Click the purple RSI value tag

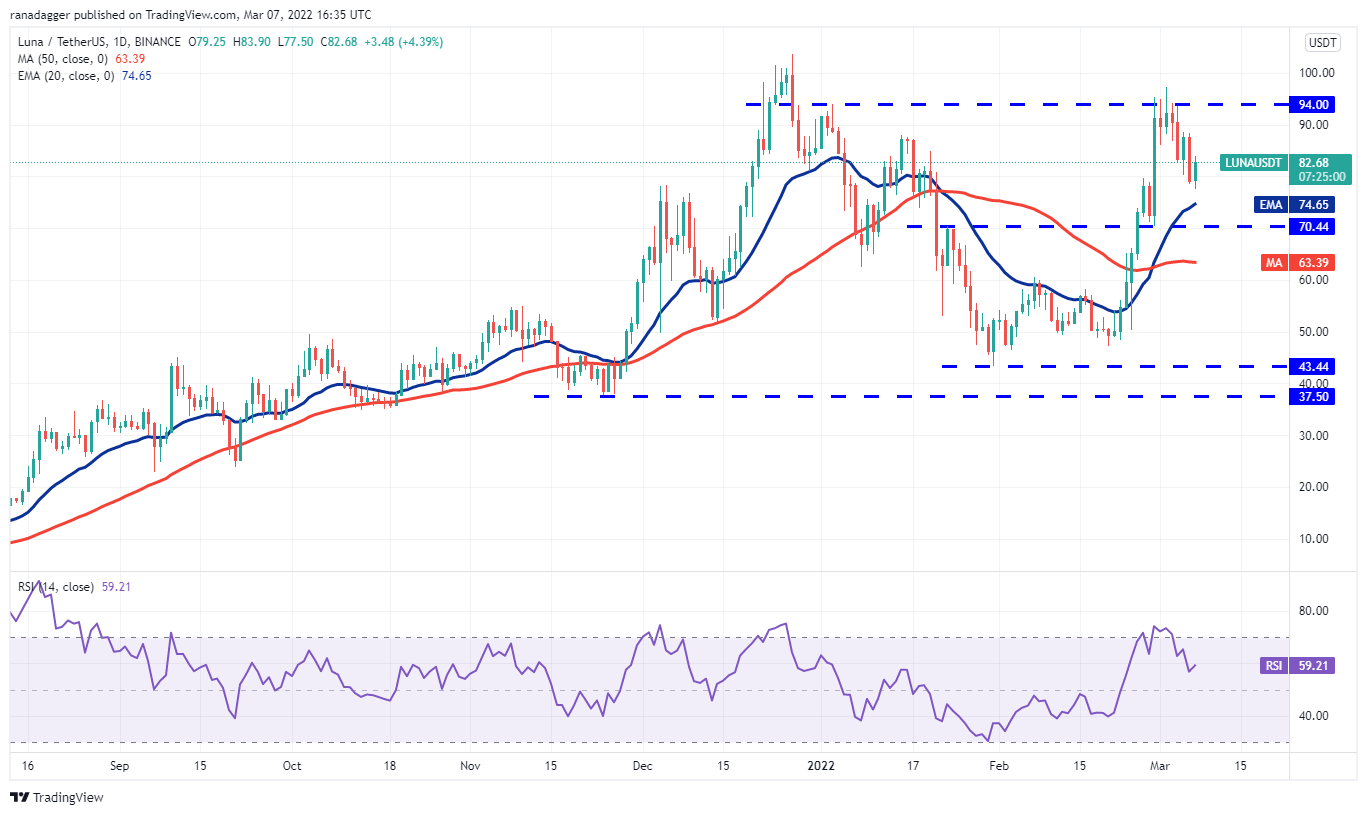[x=1270, y=663]
